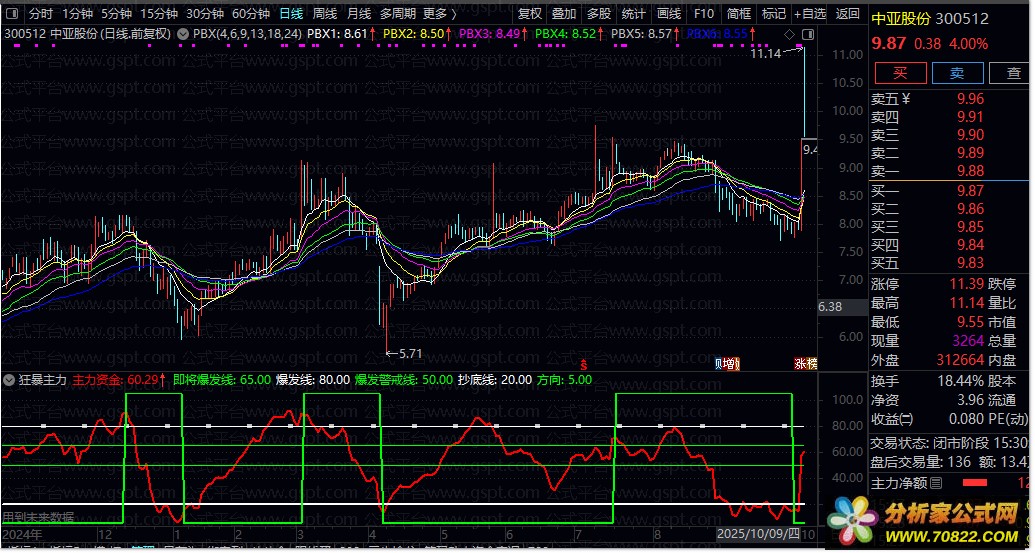The height and width of the screenshot is (553, 1035).
Task: Click the red 买 buy button
Action: point(899,73)
